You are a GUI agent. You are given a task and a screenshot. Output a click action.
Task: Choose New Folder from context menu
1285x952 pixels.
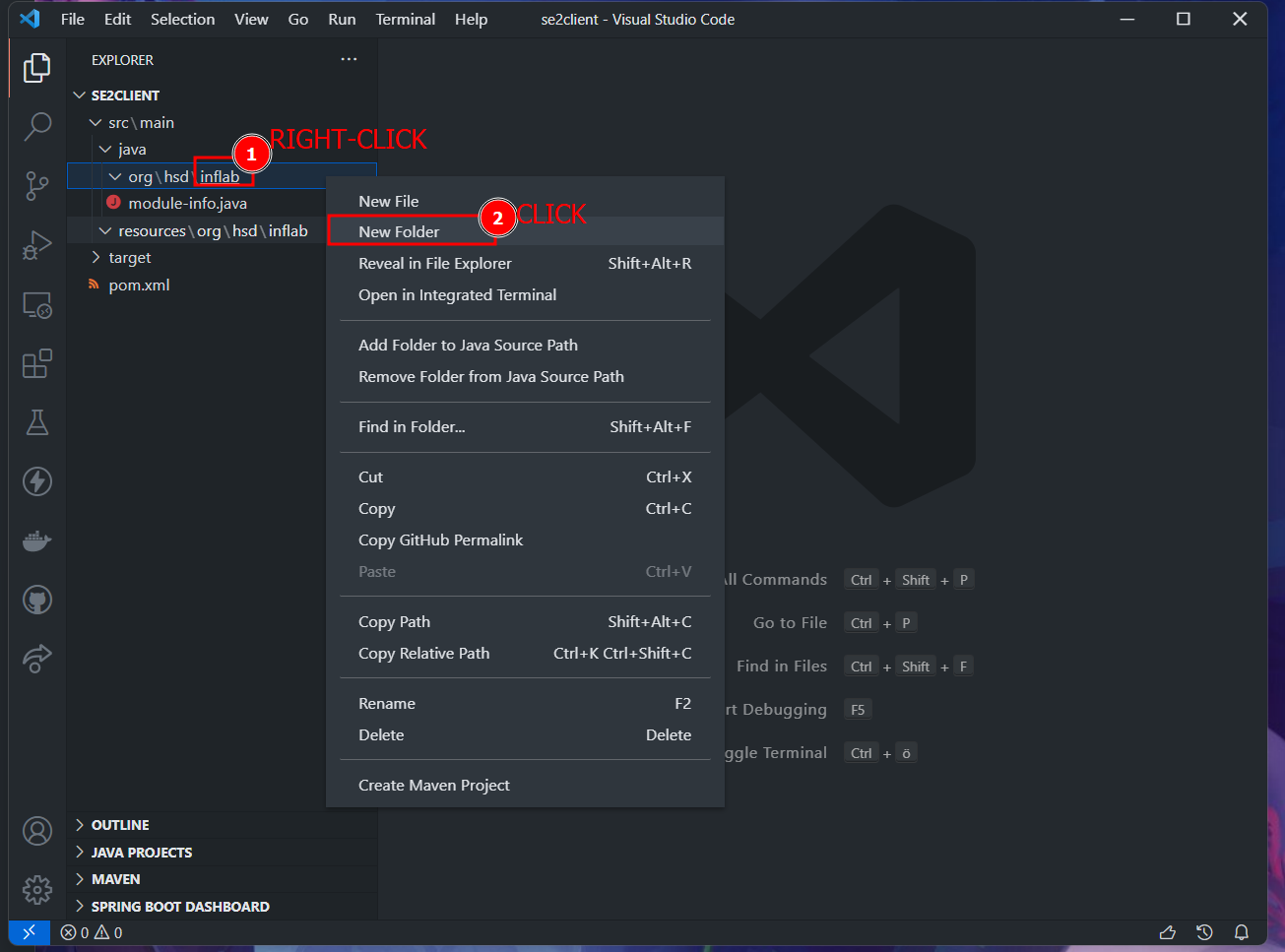[525, 231]
